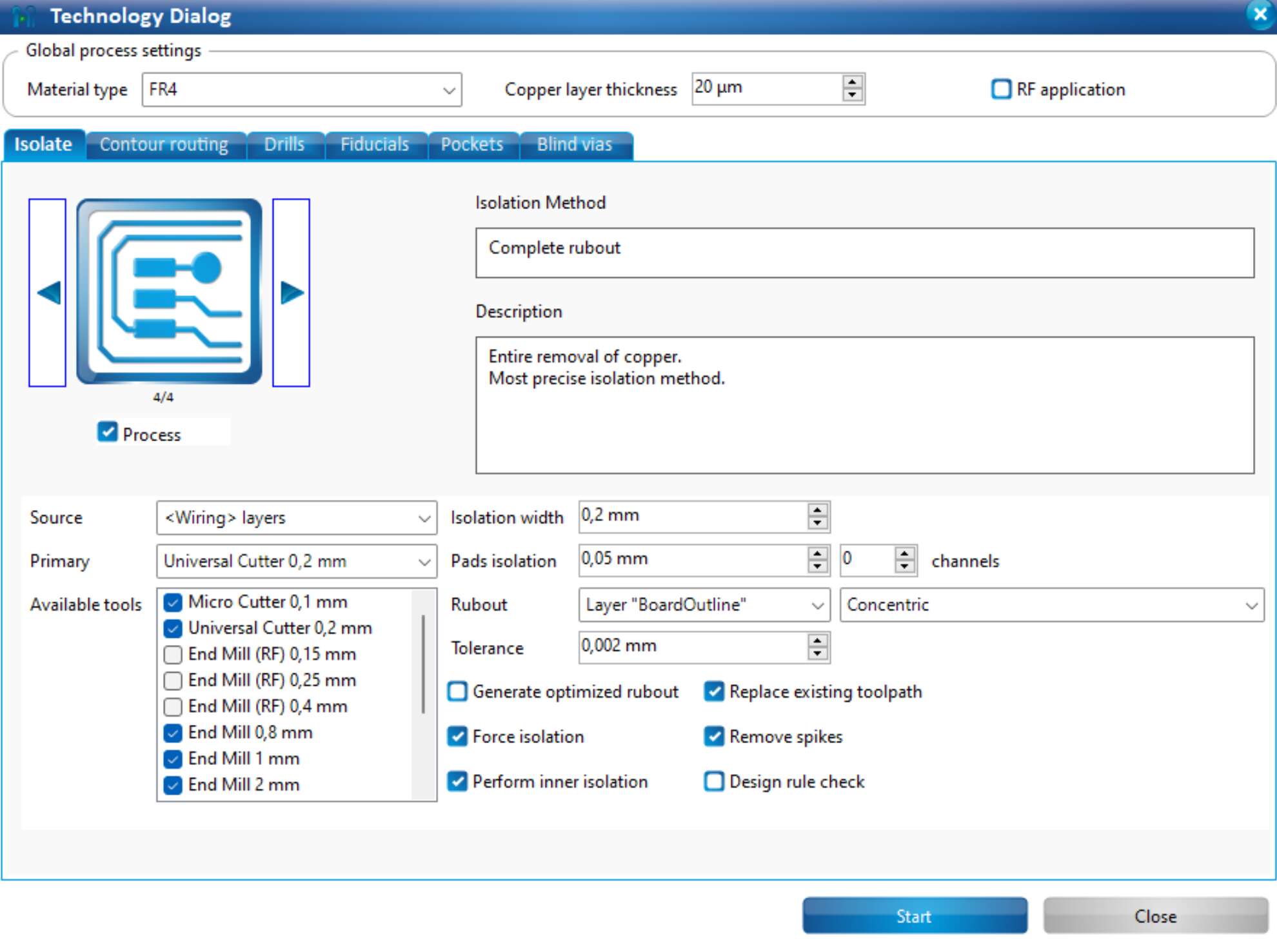Increase the Isolation width value
Viewport: 1277px width, 952px height.
click(x=817, y=510)
